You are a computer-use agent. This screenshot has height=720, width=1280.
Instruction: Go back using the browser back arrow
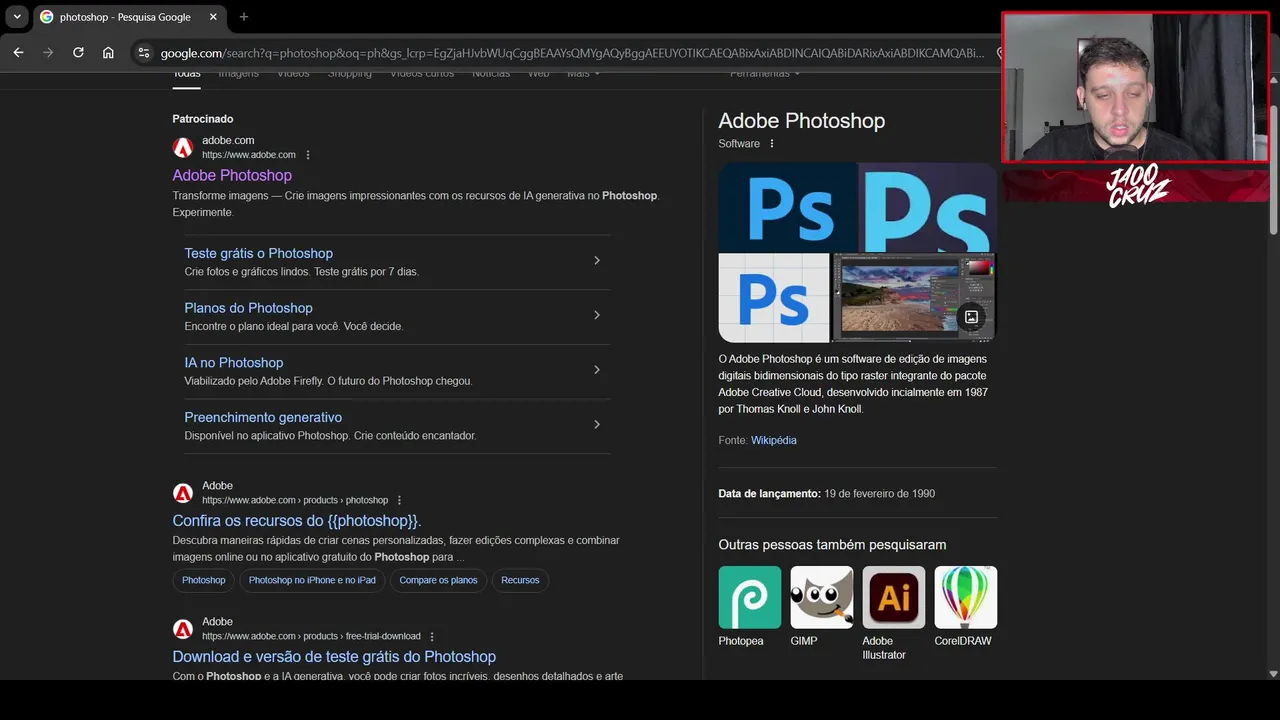[x=18, y=53]
